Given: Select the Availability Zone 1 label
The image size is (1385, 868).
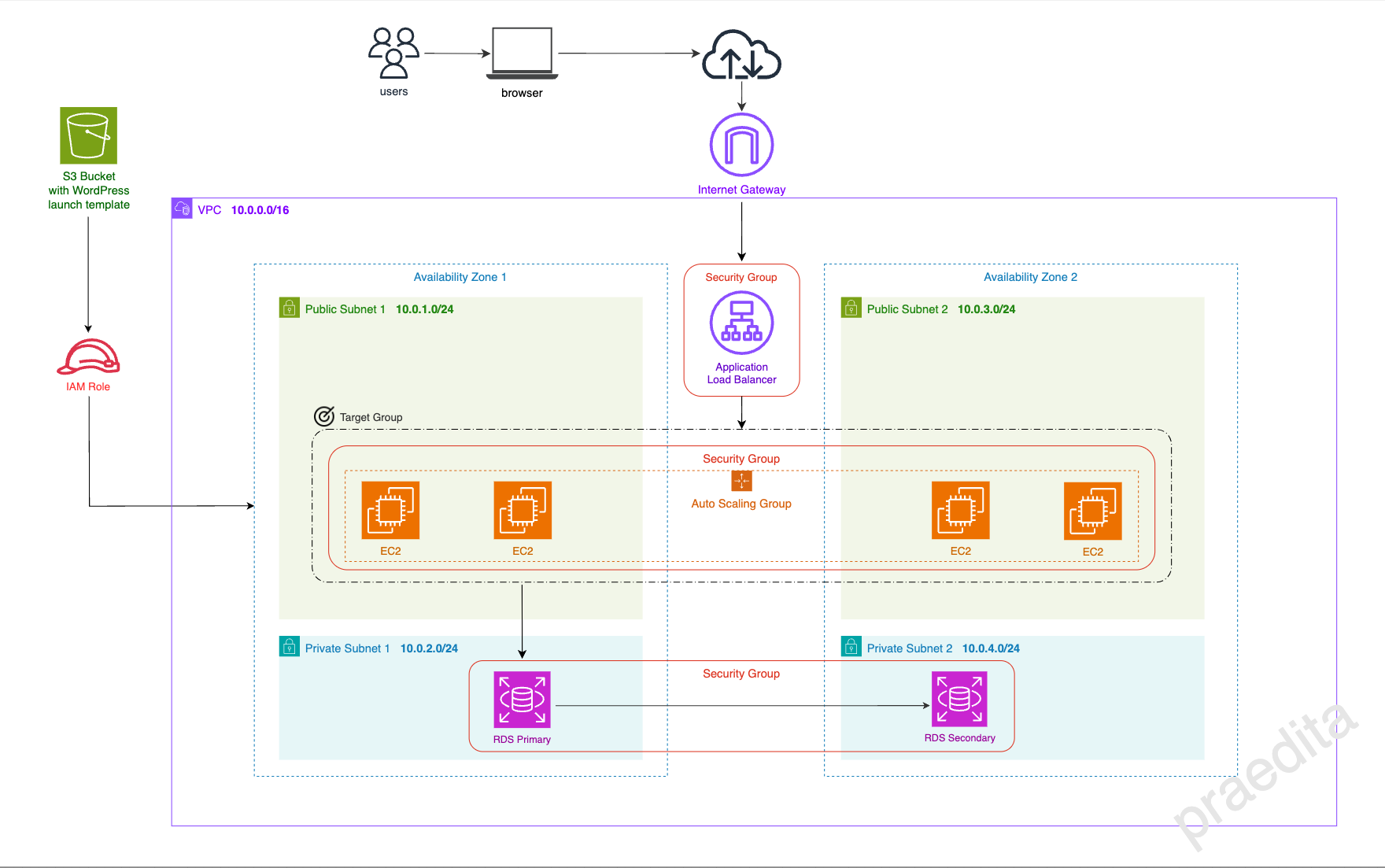Looking at the screenshot, I should (x=460, y=277).
